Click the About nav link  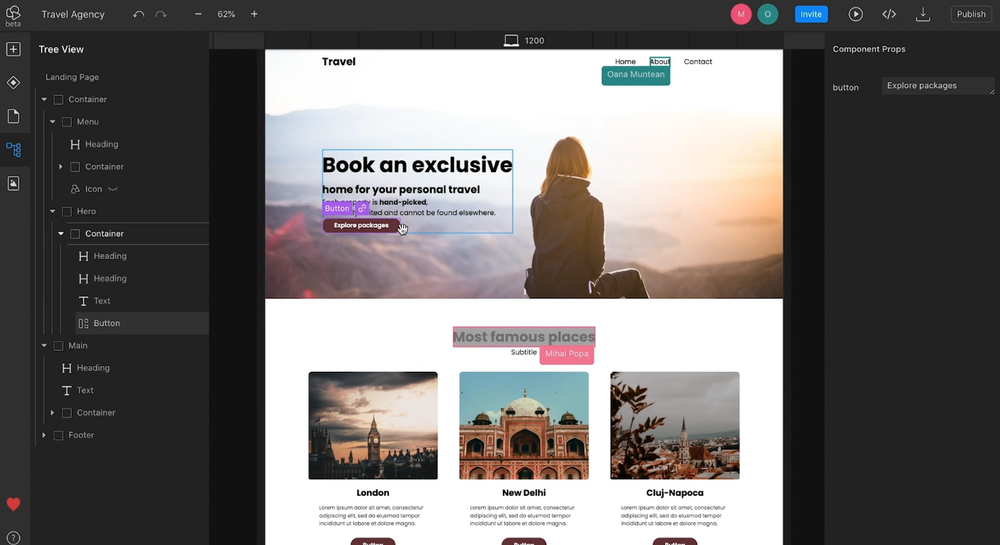[659, 62]
